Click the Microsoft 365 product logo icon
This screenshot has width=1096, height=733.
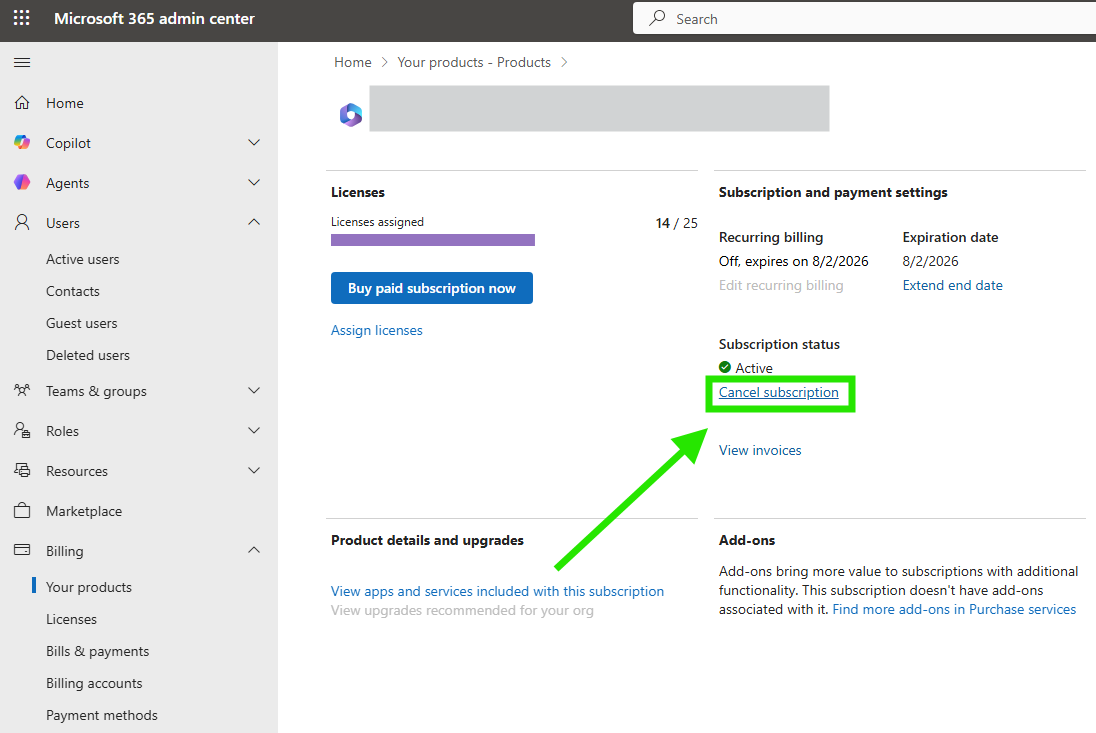351,115
